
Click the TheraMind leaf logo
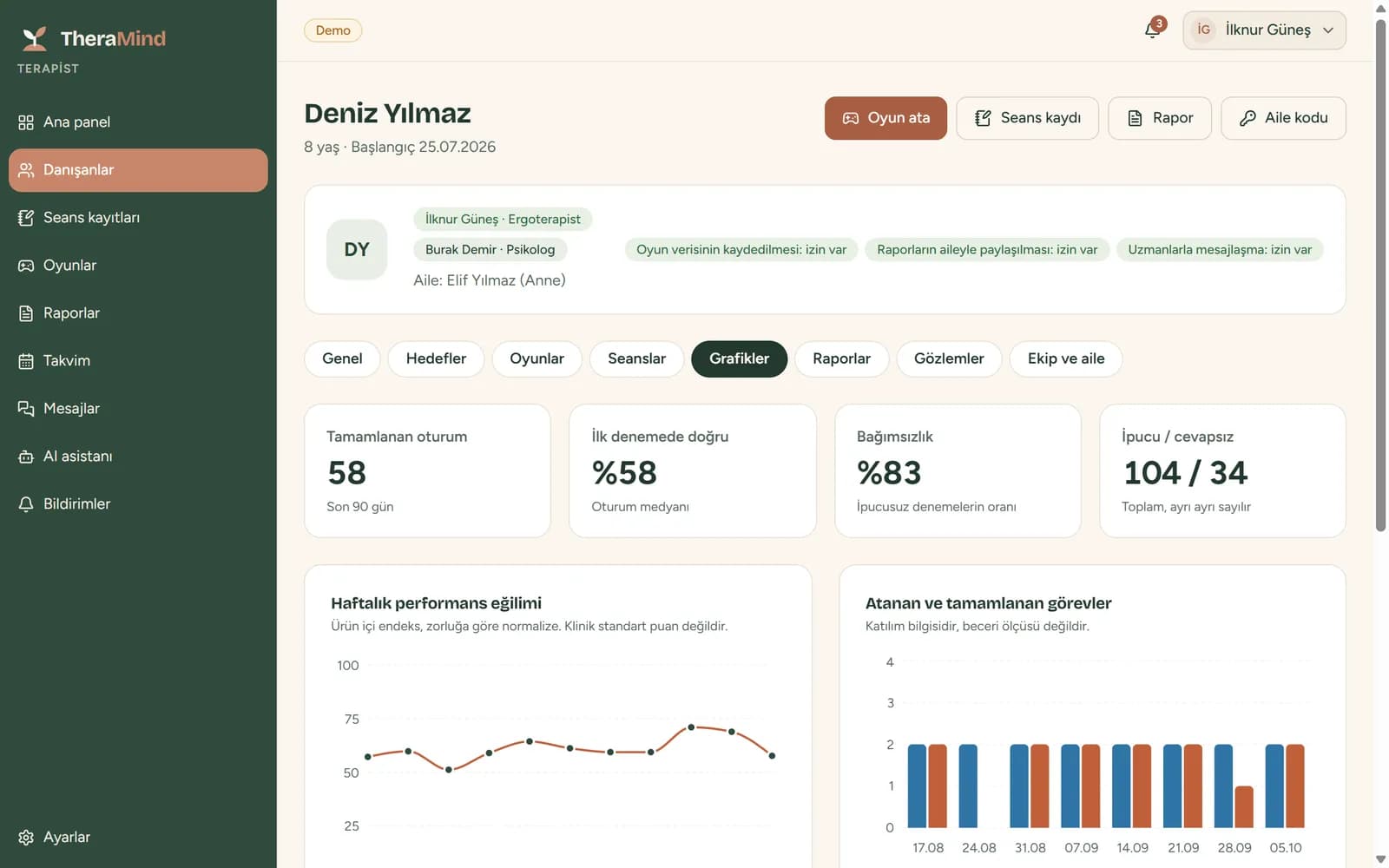[x=35, y=38]
